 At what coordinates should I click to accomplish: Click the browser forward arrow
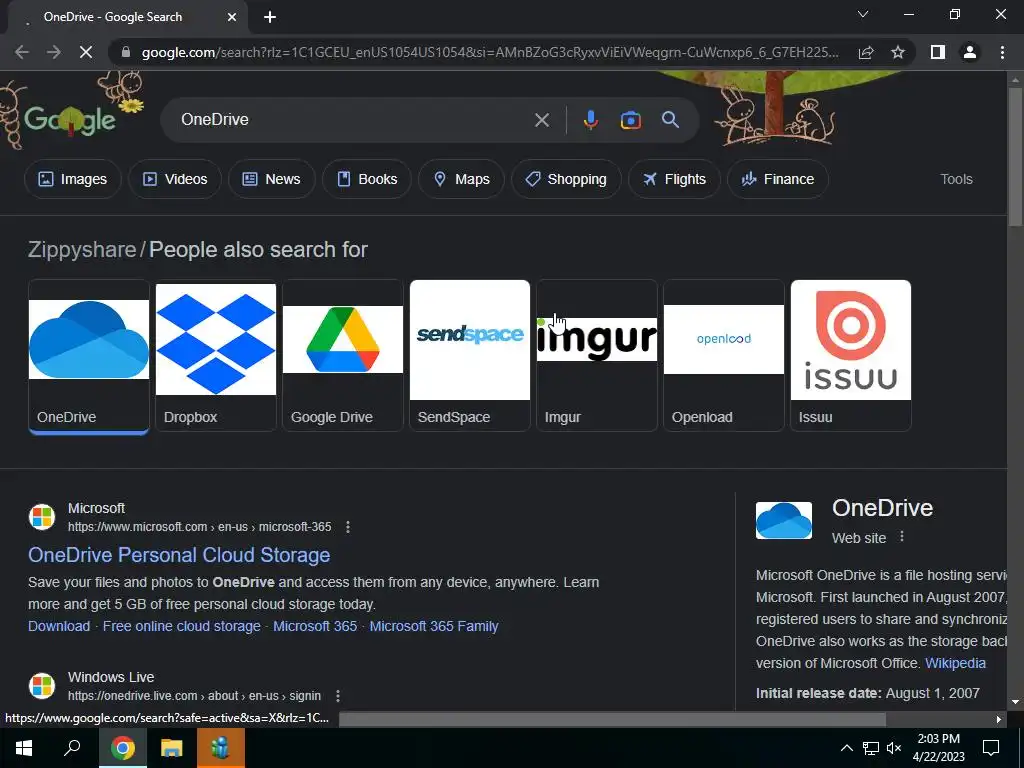(x=54, y=52)
